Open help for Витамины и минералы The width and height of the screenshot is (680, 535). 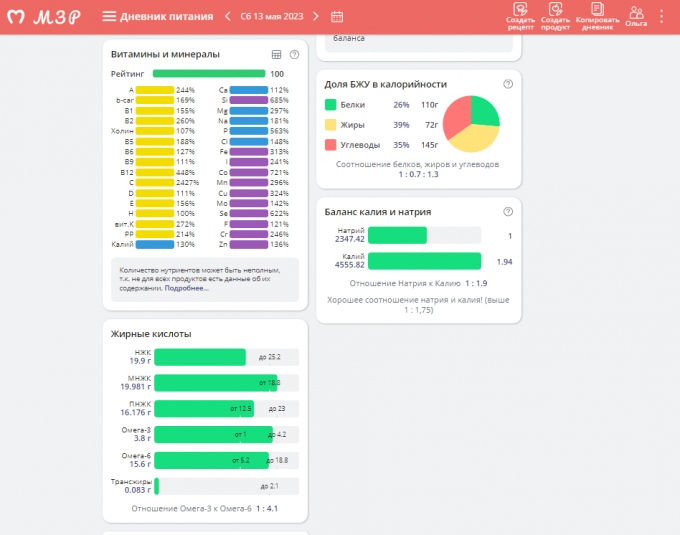pos(294,54)
